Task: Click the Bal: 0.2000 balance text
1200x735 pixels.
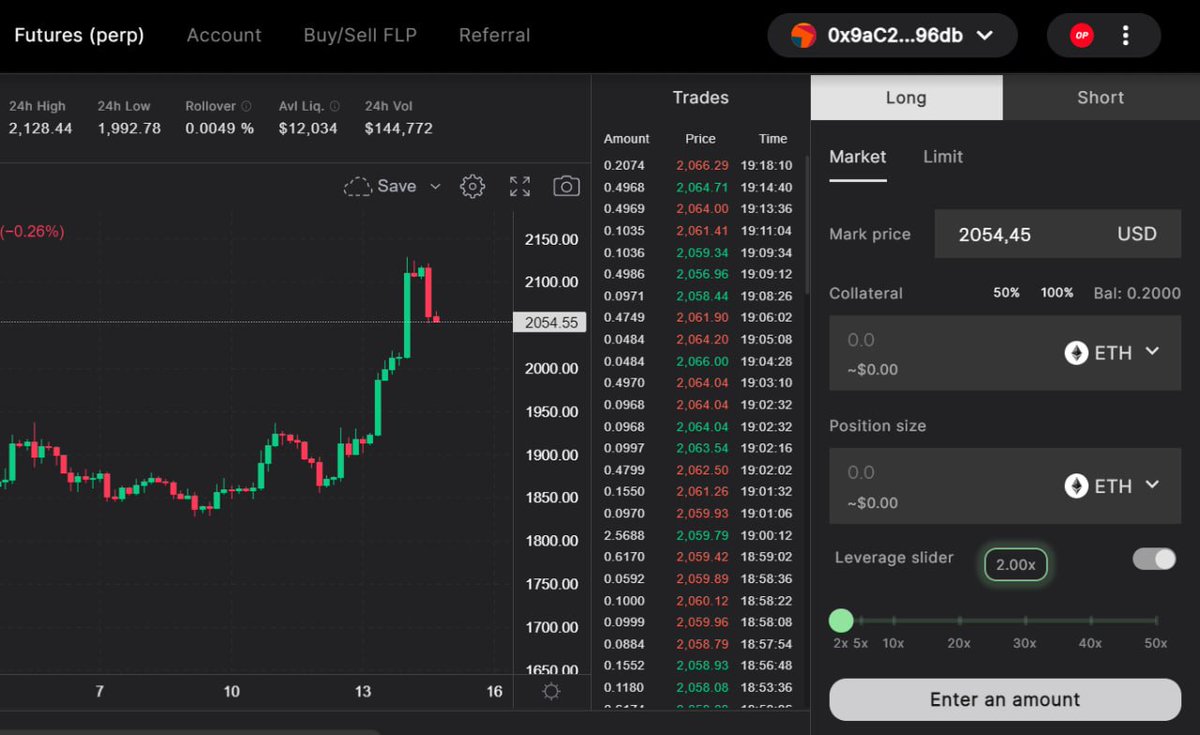Action: [x=1137, y=293]
